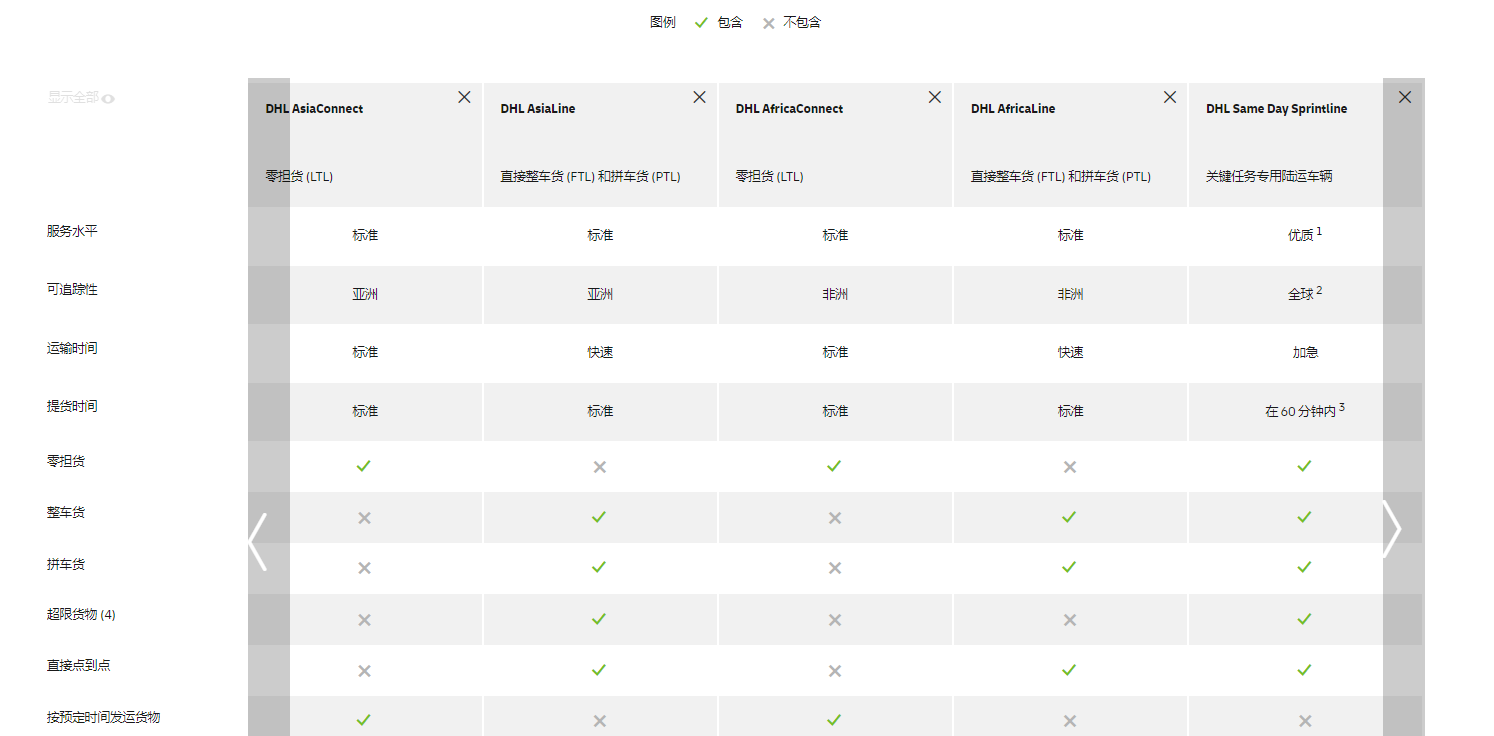Viewport: 1494px width, 736px height.
Task: Click the 运输时间 row label
Action: pos(72,348)
